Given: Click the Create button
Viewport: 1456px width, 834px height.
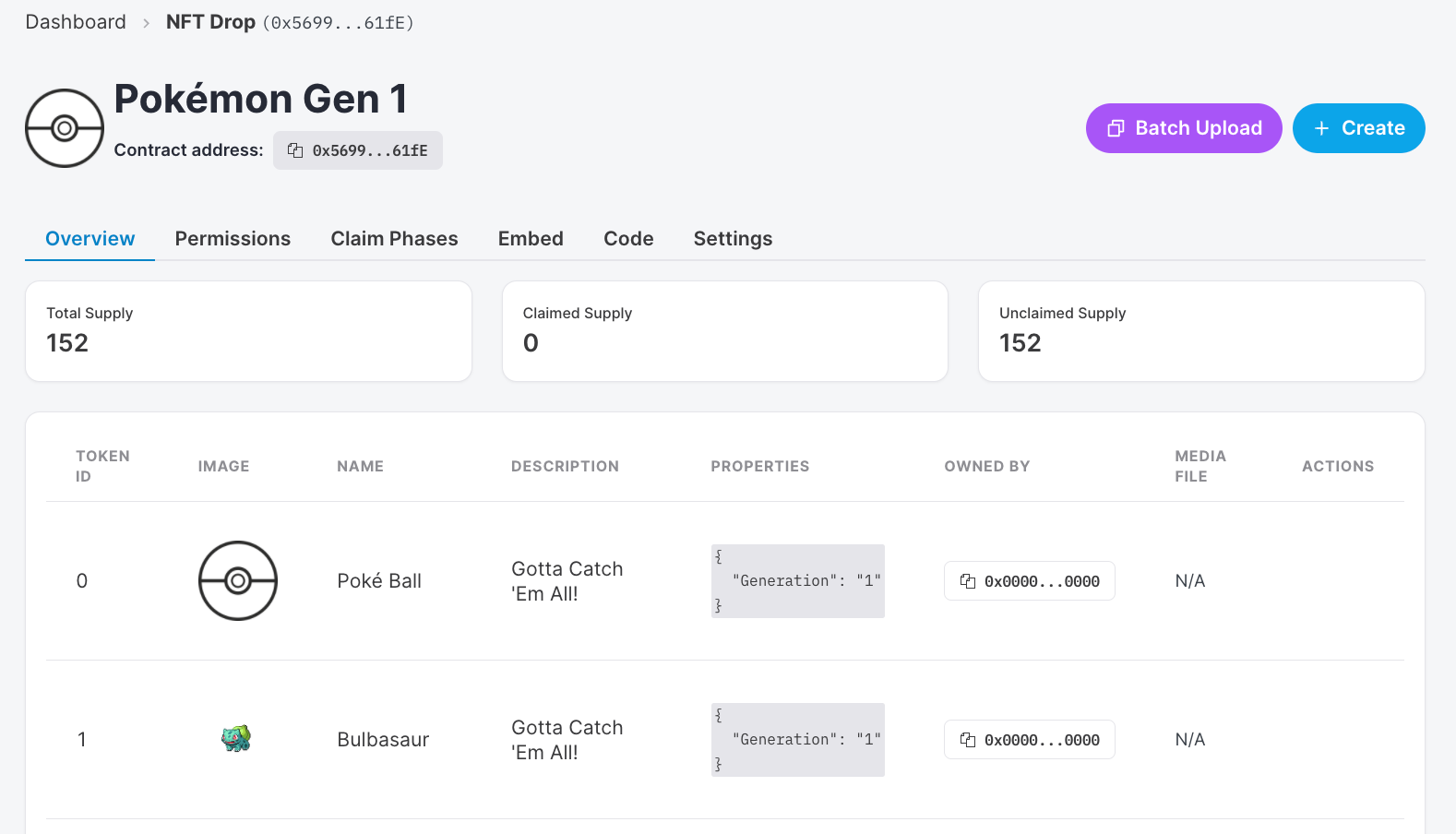Looking at the screenshot, I should click(x=1358, y=128).
